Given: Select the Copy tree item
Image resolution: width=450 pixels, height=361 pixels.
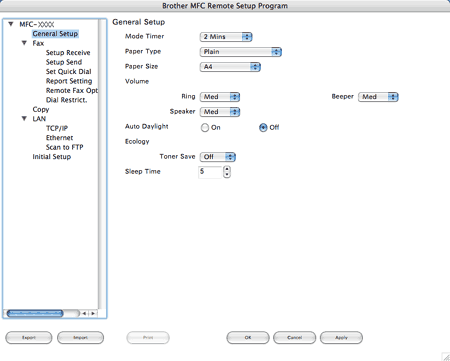Looking at the screenshot, I should pos(41,109).
